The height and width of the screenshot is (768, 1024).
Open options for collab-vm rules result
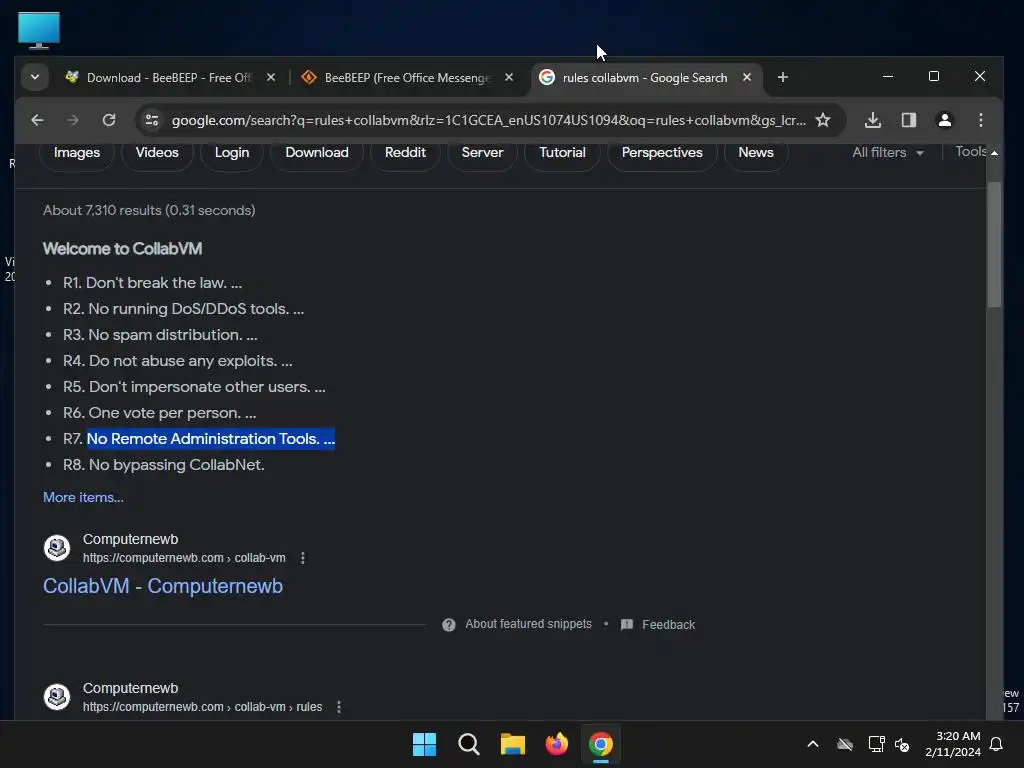tap(338, 707)
